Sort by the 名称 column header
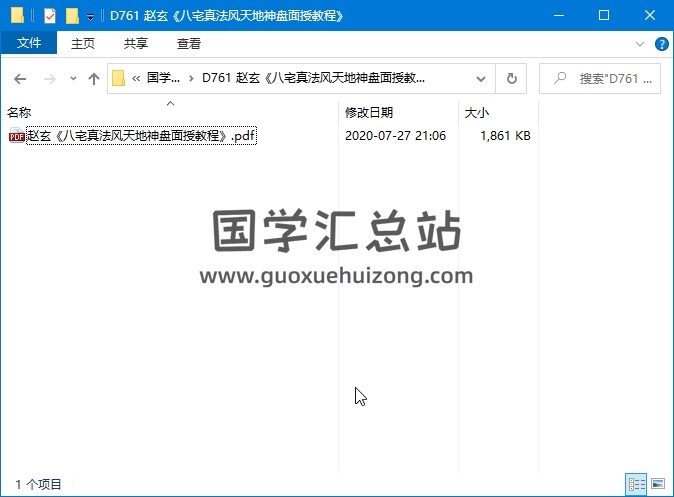Image resolution: width=674 pixels, height=497 pixels. coord(19,113)
